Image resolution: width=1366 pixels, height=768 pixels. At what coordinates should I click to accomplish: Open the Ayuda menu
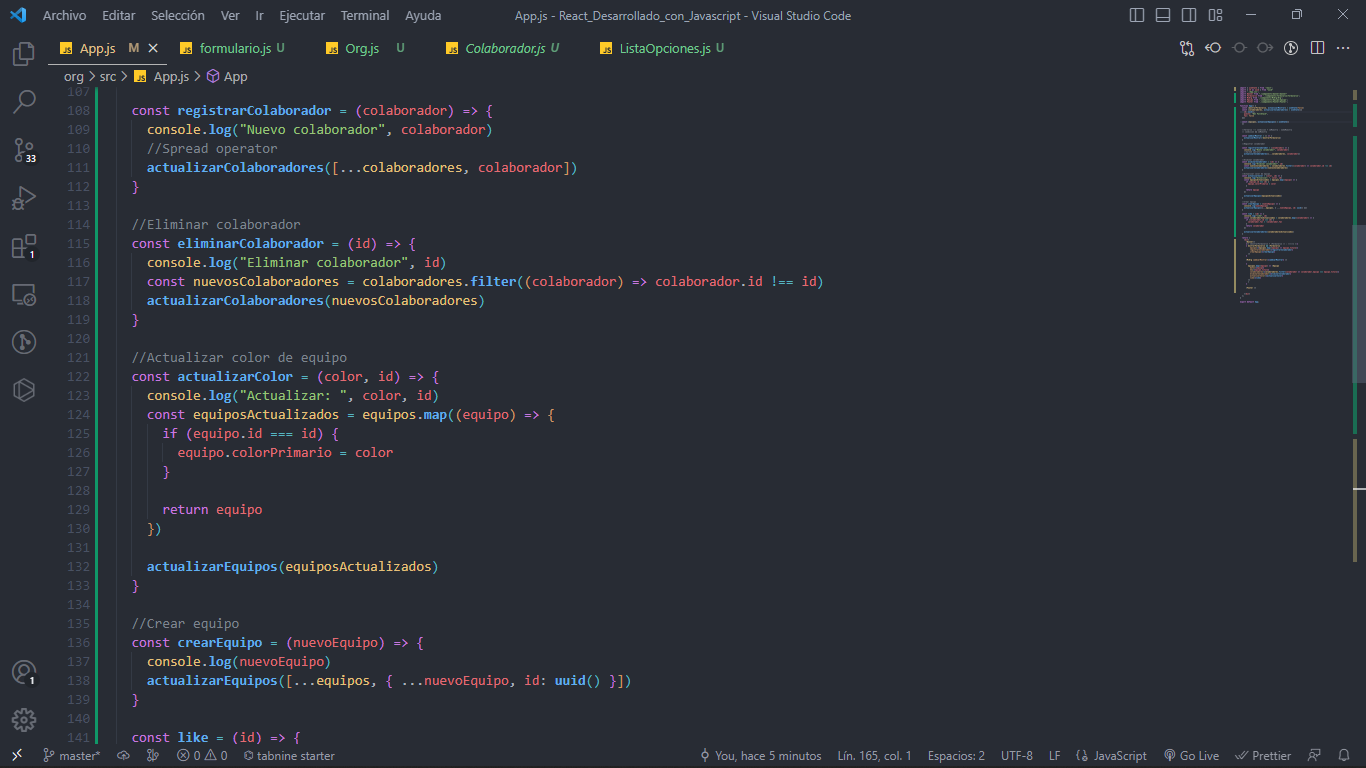[423, 15]
